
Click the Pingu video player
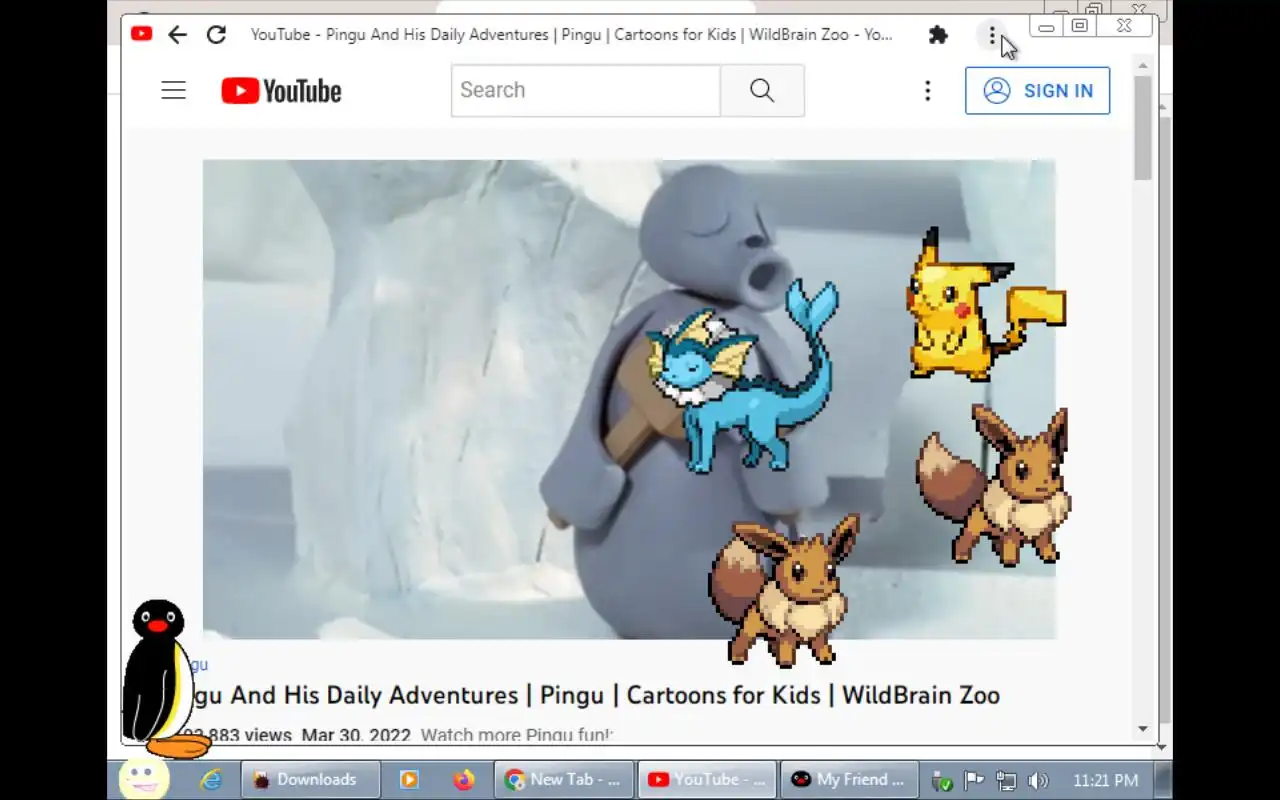[x=628, y=399]
